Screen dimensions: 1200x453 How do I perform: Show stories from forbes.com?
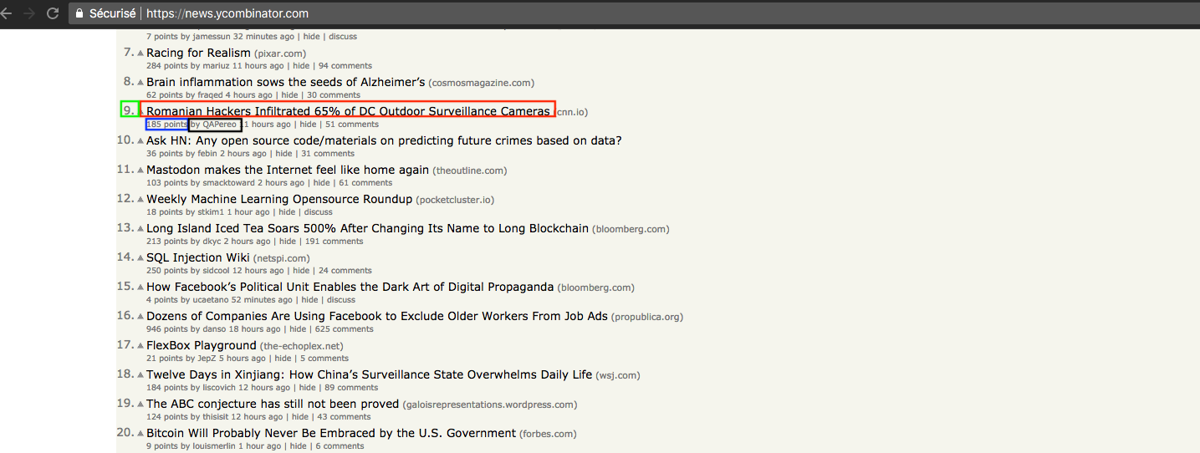coord(548,434)
